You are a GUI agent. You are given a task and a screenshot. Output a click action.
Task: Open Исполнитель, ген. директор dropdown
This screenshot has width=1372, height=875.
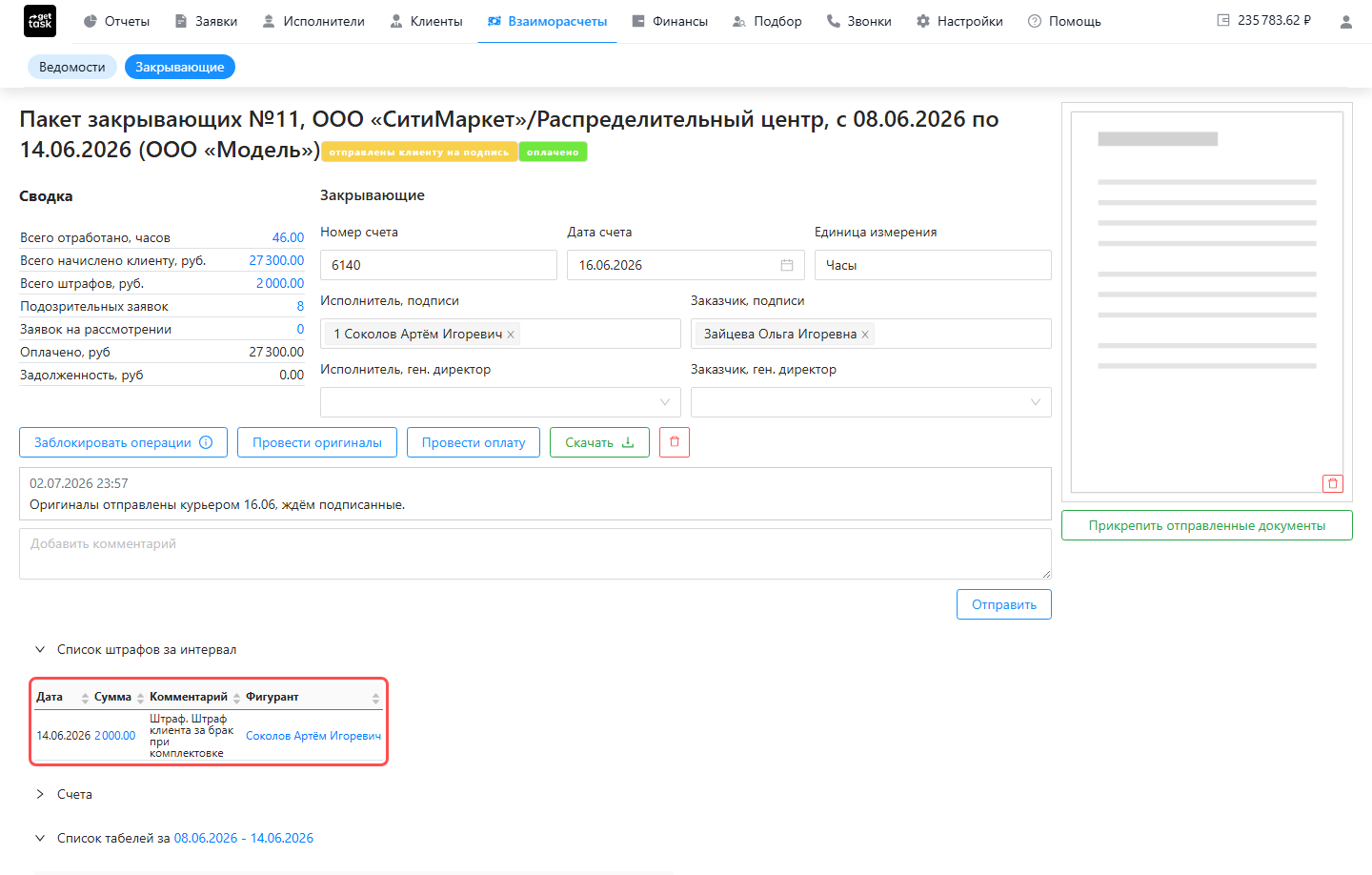pyautogui.click(x=500, y=402)
